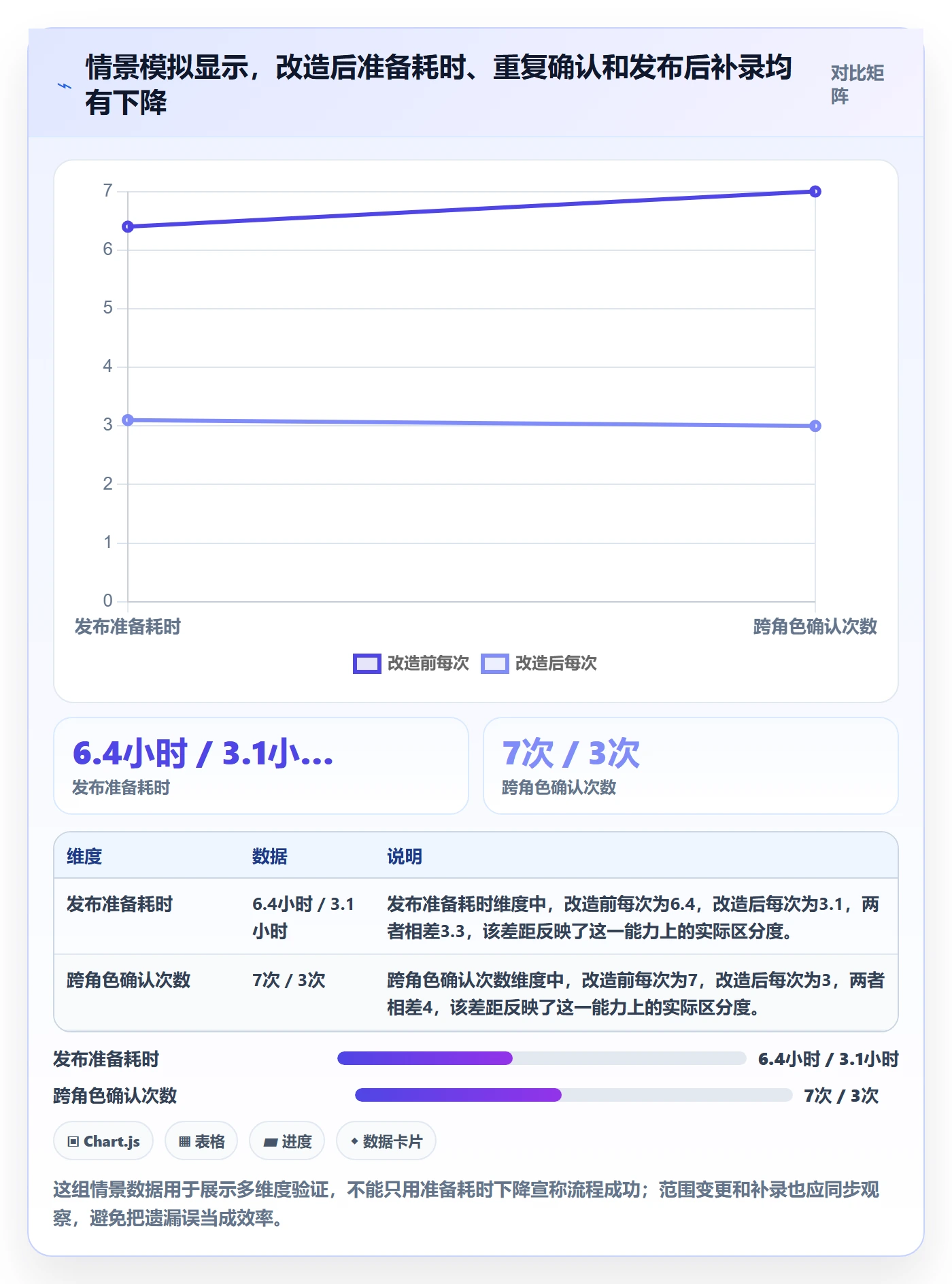This screenshot has height=1284, width=952.
Task: Click the y-axis tick label 7
Action: pyautogui.click(x=107, y=190)
